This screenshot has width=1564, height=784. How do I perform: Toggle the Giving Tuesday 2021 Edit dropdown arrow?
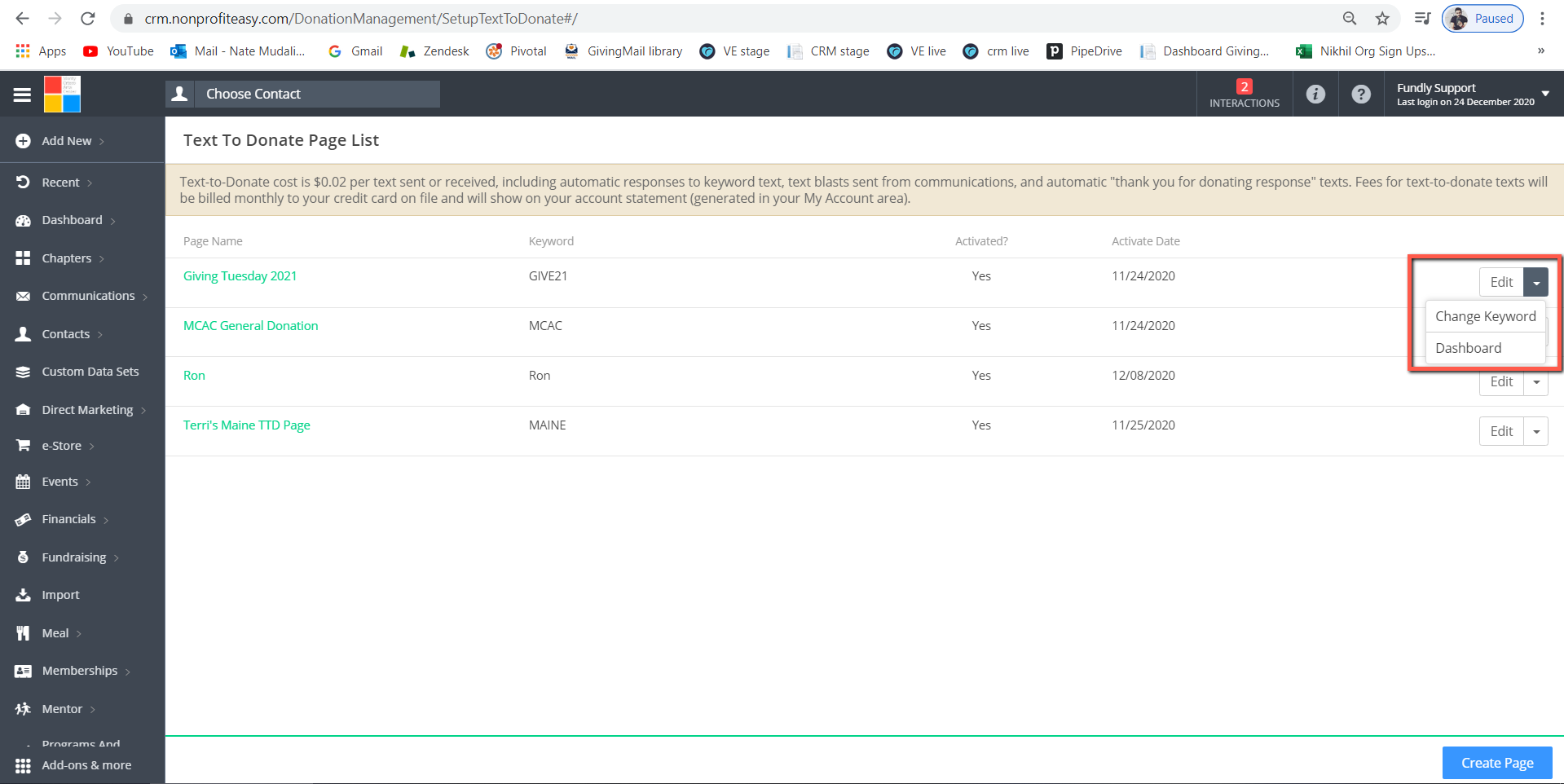pos(1536,282)
